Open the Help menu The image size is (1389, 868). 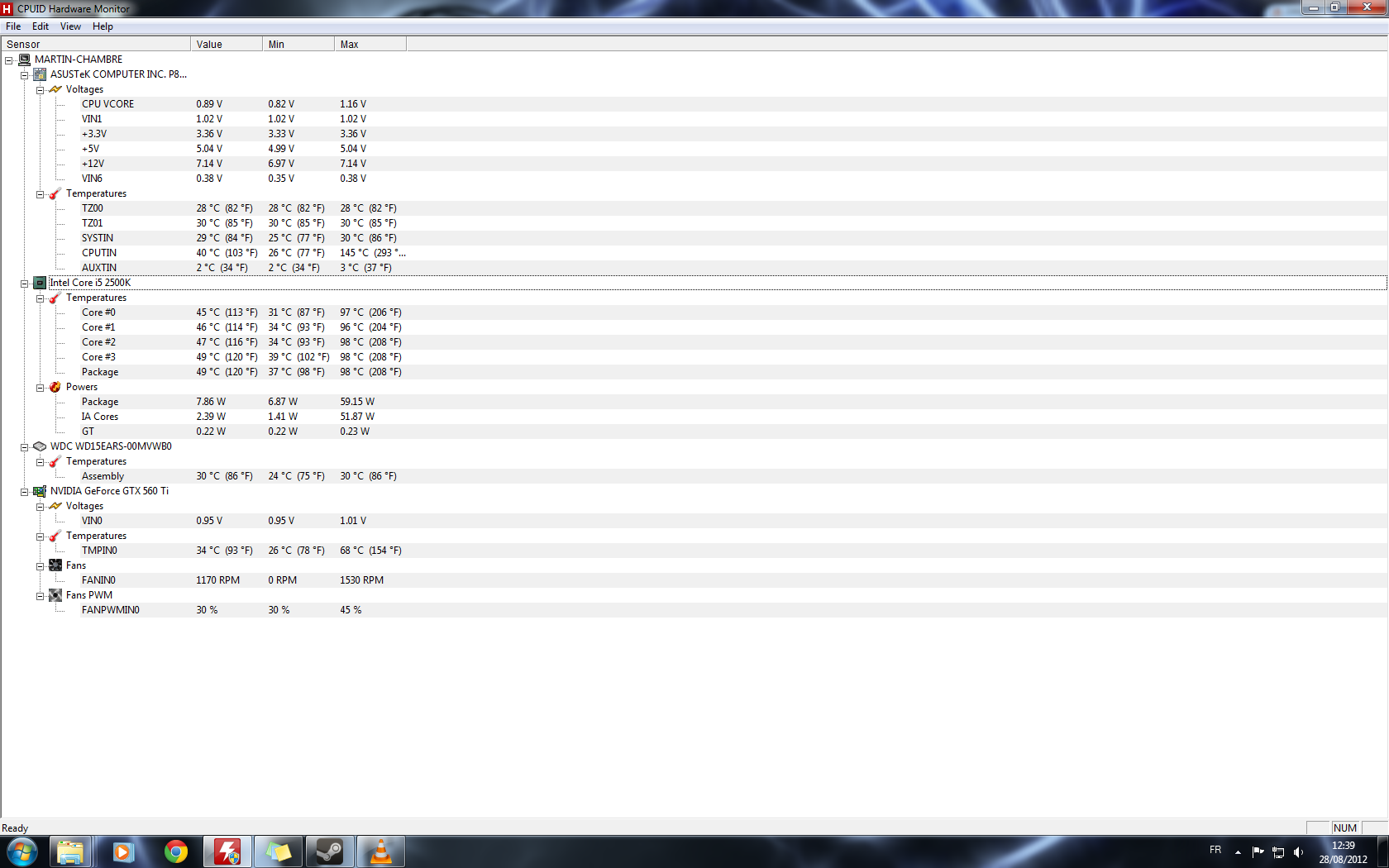[x=103, y=26]
